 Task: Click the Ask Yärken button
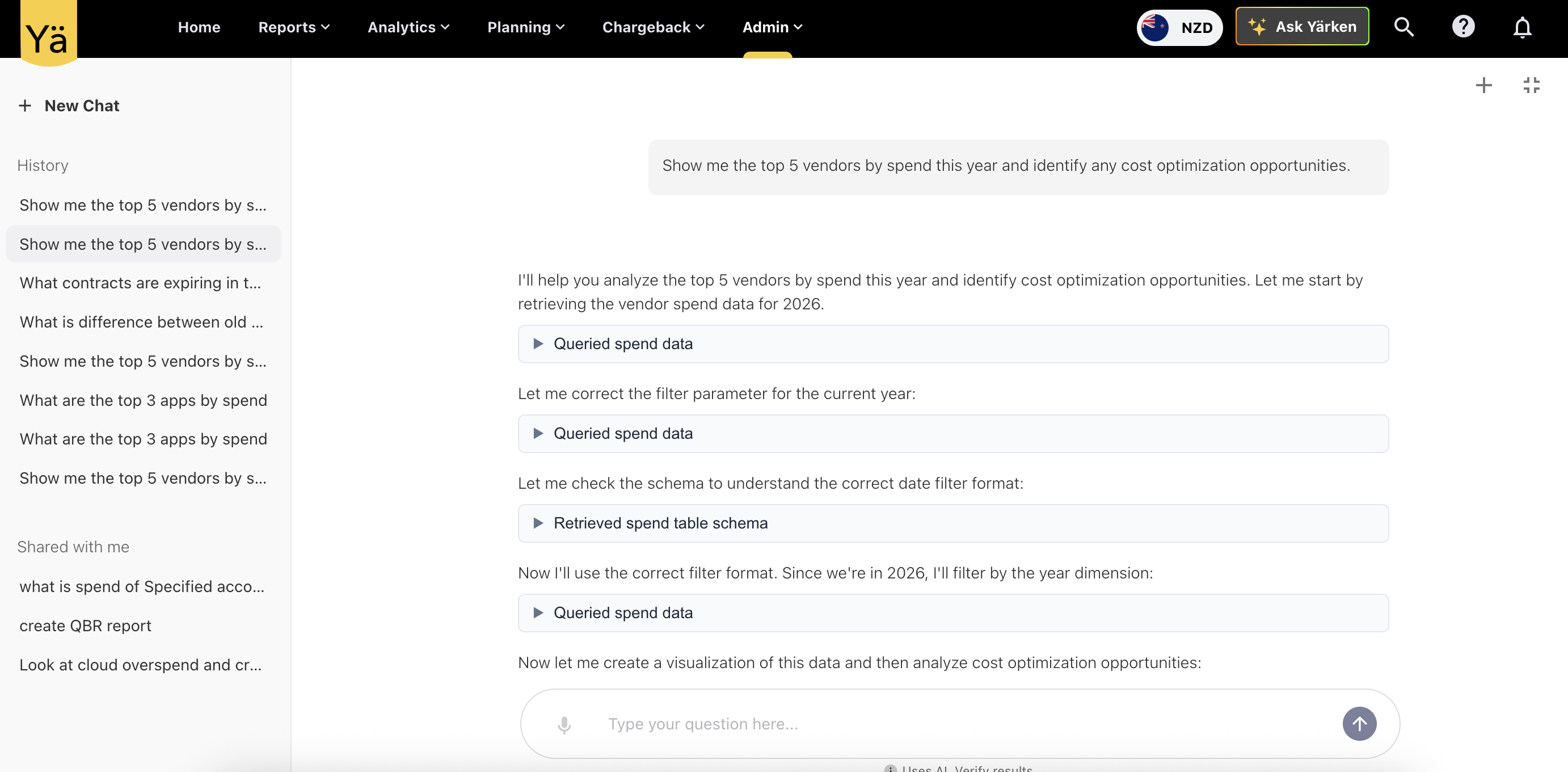(1302, 27)
